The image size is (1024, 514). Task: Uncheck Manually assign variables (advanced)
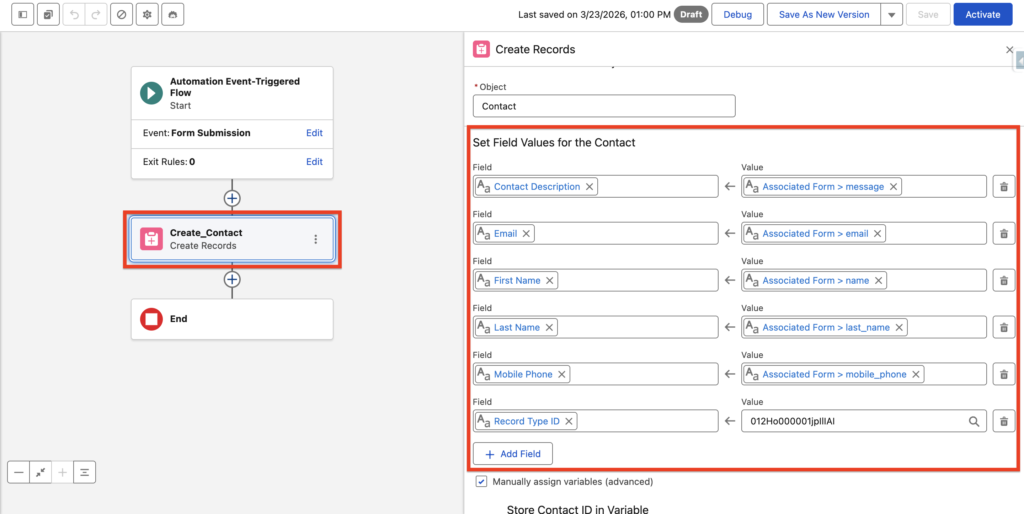tap(481, 481)
